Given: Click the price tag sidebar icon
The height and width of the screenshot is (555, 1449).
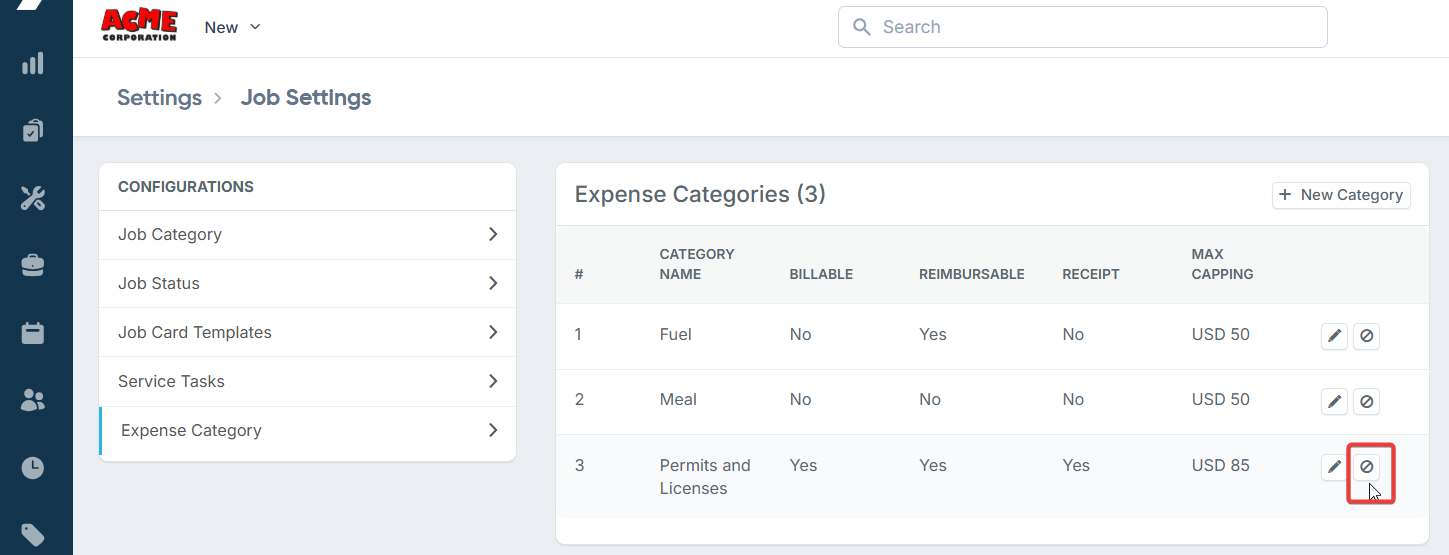Looking at the screenshot, I should point(33,535).
